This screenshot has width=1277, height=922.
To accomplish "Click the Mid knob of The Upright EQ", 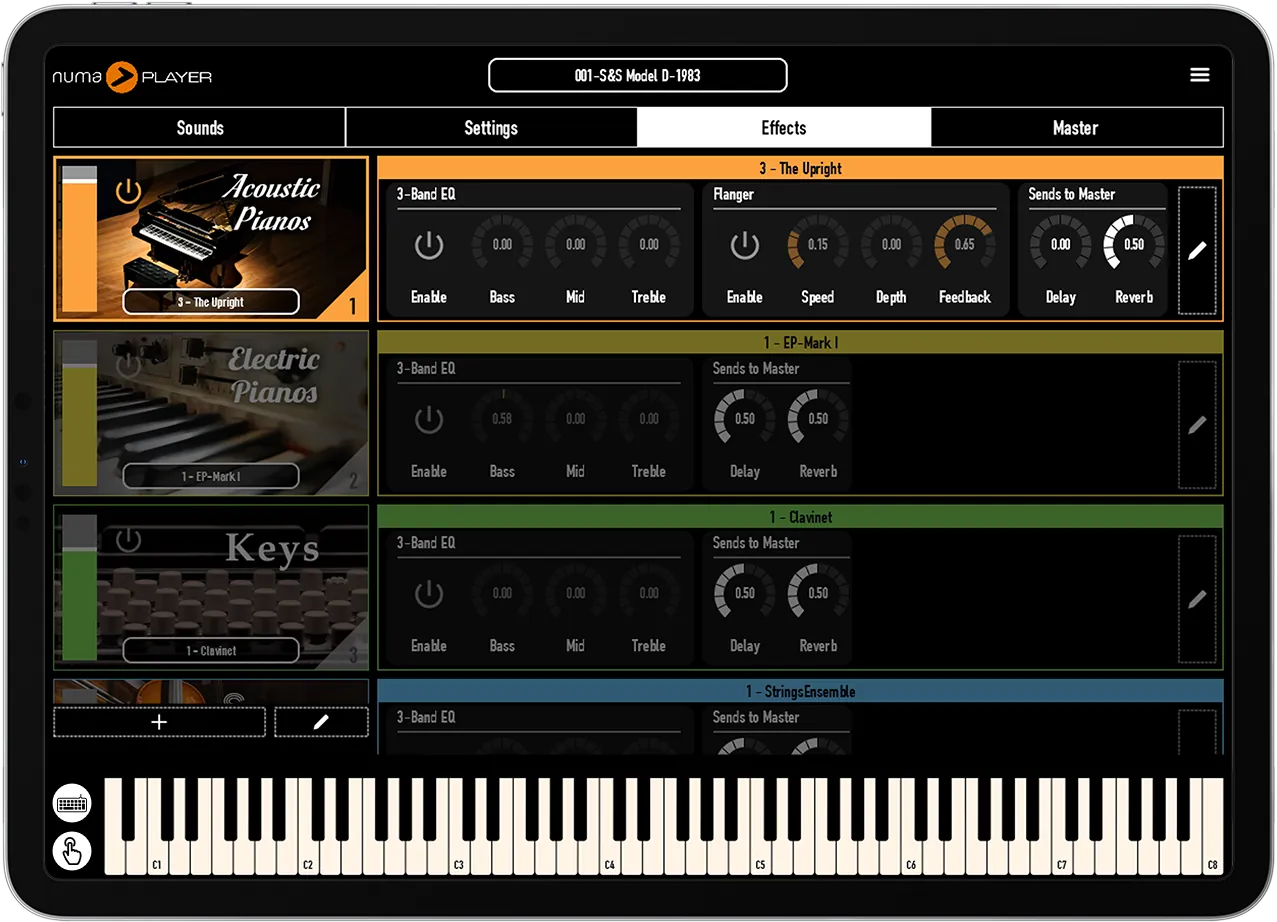I will coord(576,245).
